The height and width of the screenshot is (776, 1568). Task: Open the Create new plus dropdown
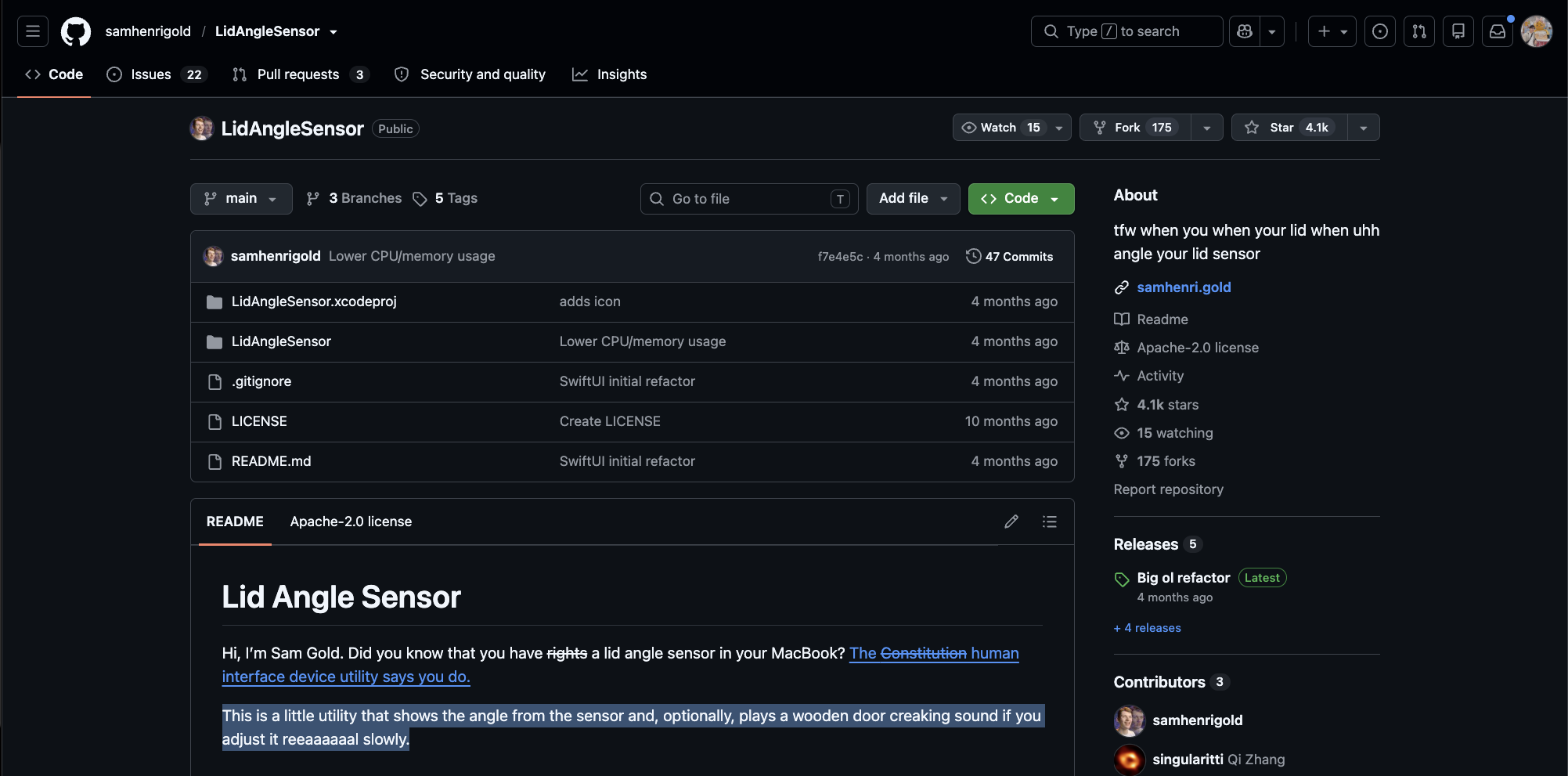pos(1332,31)
